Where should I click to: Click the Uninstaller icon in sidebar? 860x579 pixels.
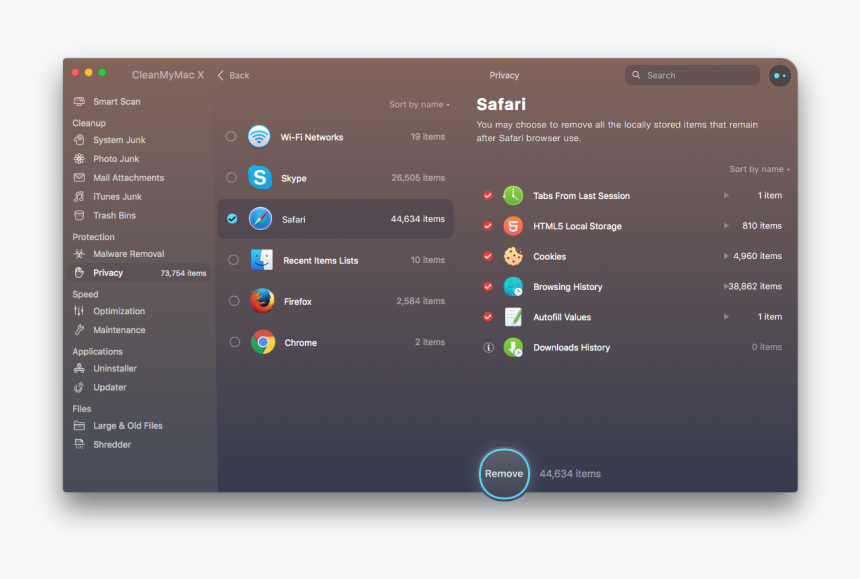[x=80, y=368]
